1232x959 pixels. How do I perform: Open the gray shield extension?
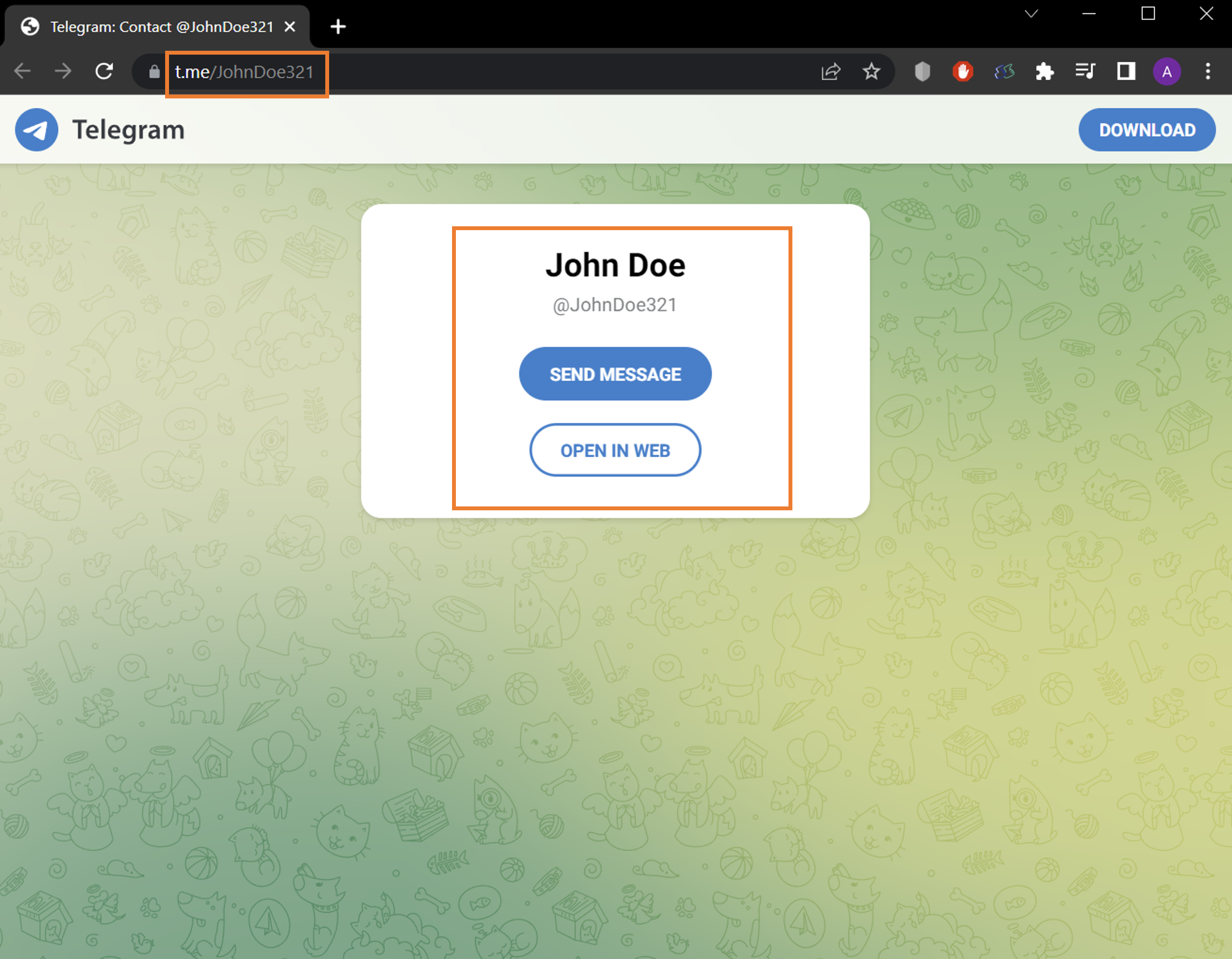pyautogui.click(x=922, y=72)
